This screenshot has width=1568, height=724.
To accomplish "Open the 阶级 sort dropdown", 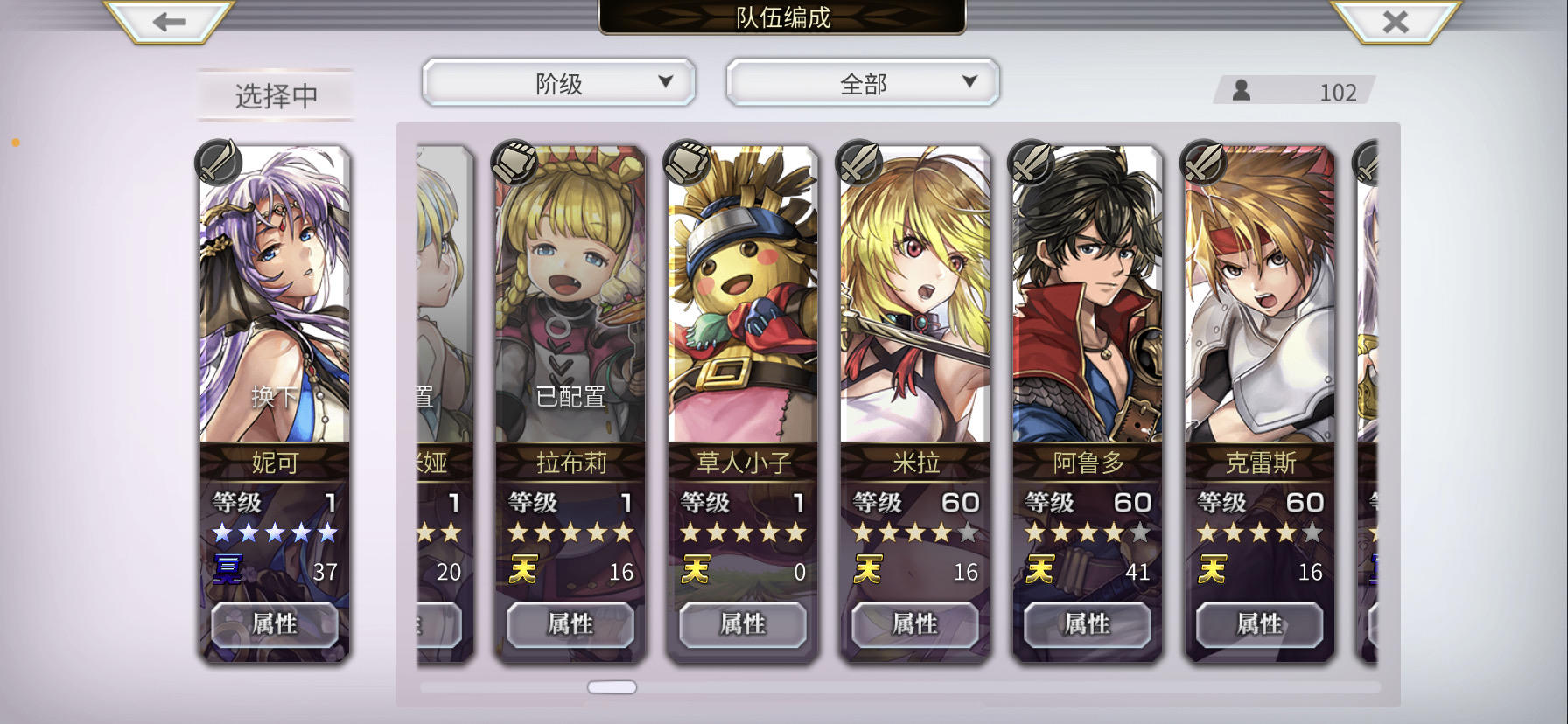I will click(558, 83).
